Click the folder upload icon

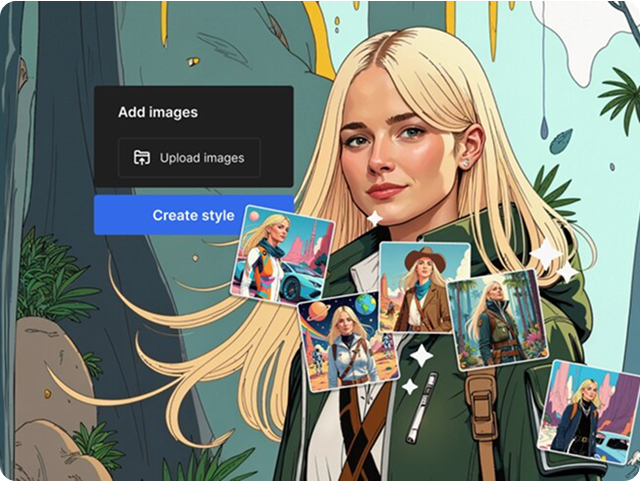[x=142, y=158]
